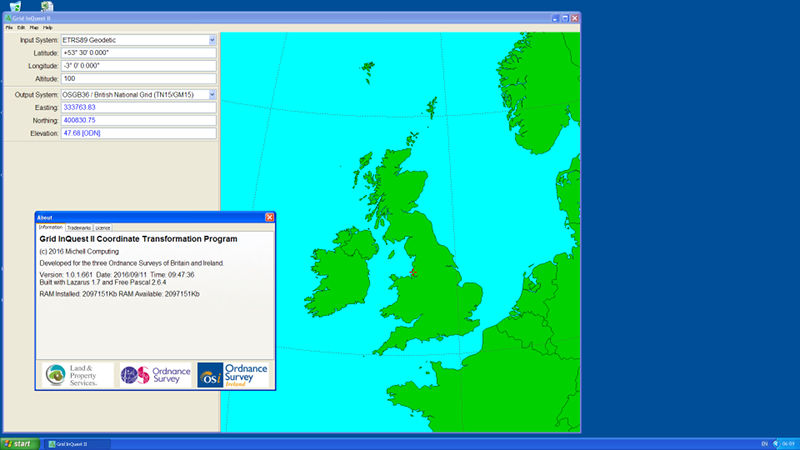Image resolution: width=800 pixels, height=450 pixels.
Task: Click the Altitude input field
Action: 138,79
